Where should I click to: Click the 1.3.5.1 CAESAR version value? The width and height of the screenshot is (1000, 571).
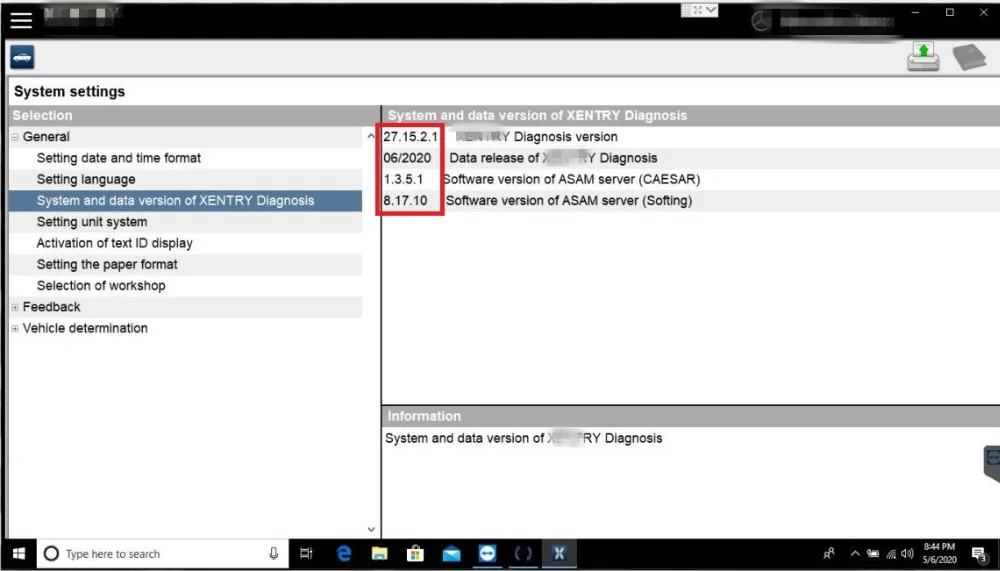pos(403,179)
